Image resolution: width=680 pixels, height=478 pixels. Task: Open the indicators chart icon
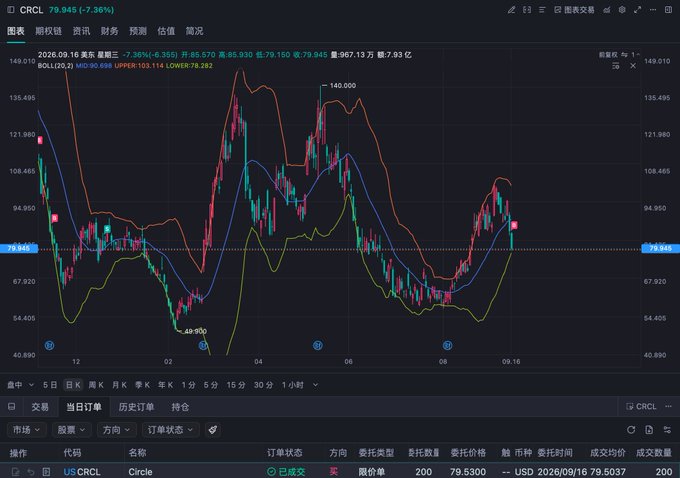pos(607,10)
